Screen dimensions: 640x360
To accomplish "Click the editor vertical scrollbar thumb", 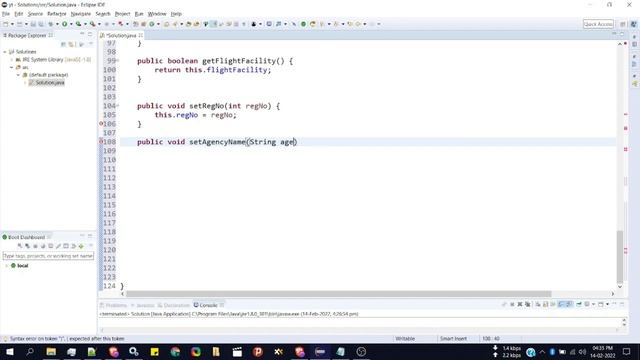I will coord(620,257).
